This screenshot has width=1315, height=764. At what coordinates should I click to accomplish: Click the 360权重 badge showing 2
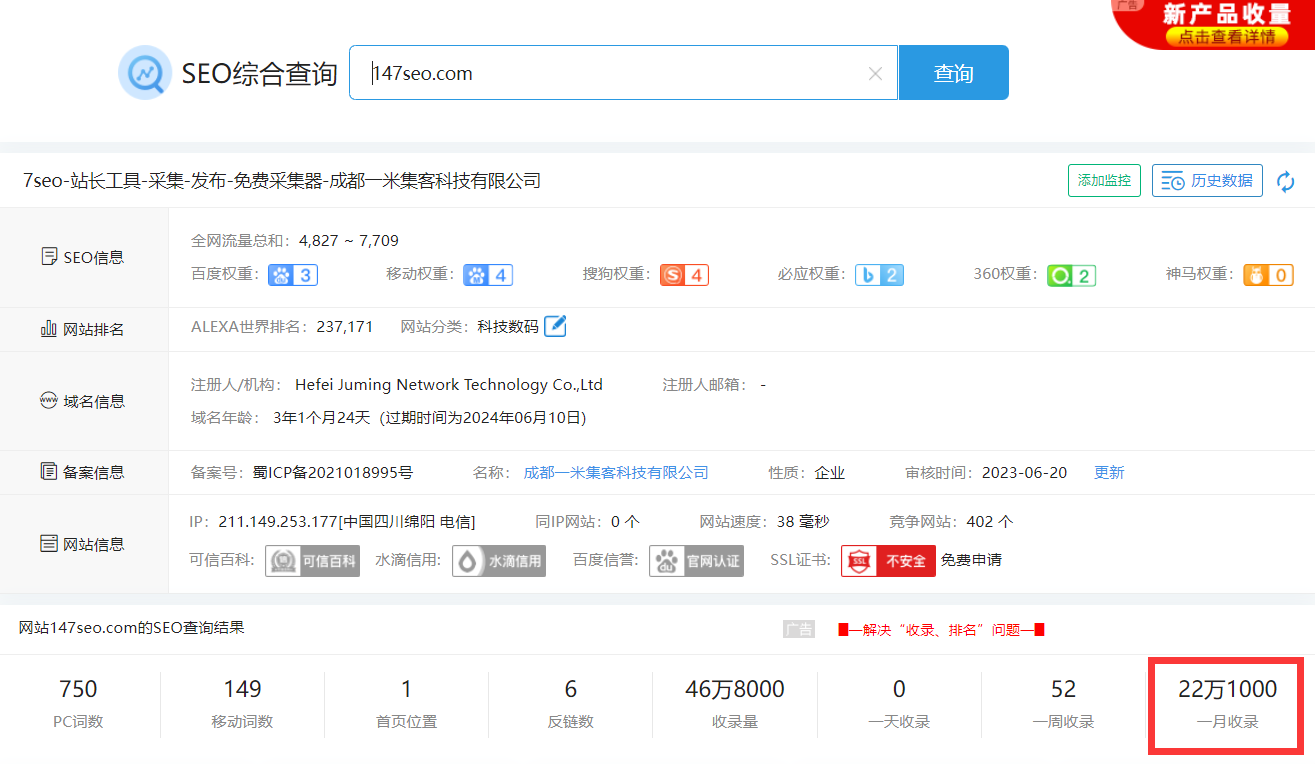tap(1071, 275)
